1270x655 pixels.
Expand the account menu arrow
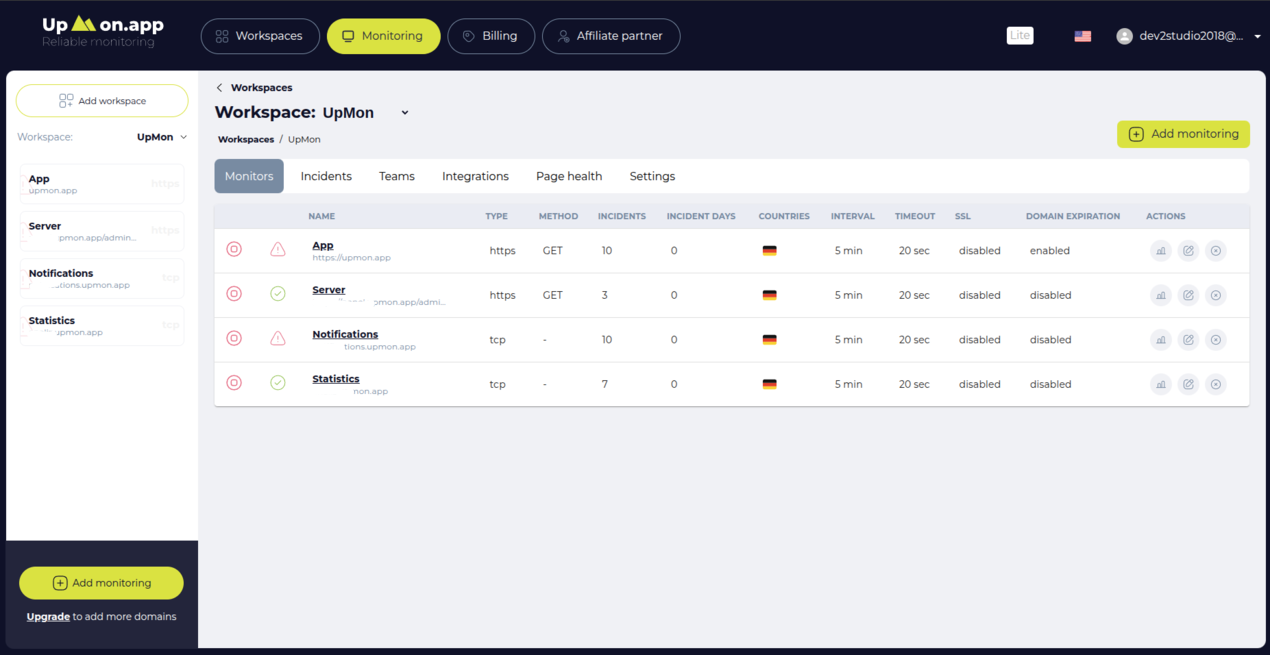tap(1257, 37)
